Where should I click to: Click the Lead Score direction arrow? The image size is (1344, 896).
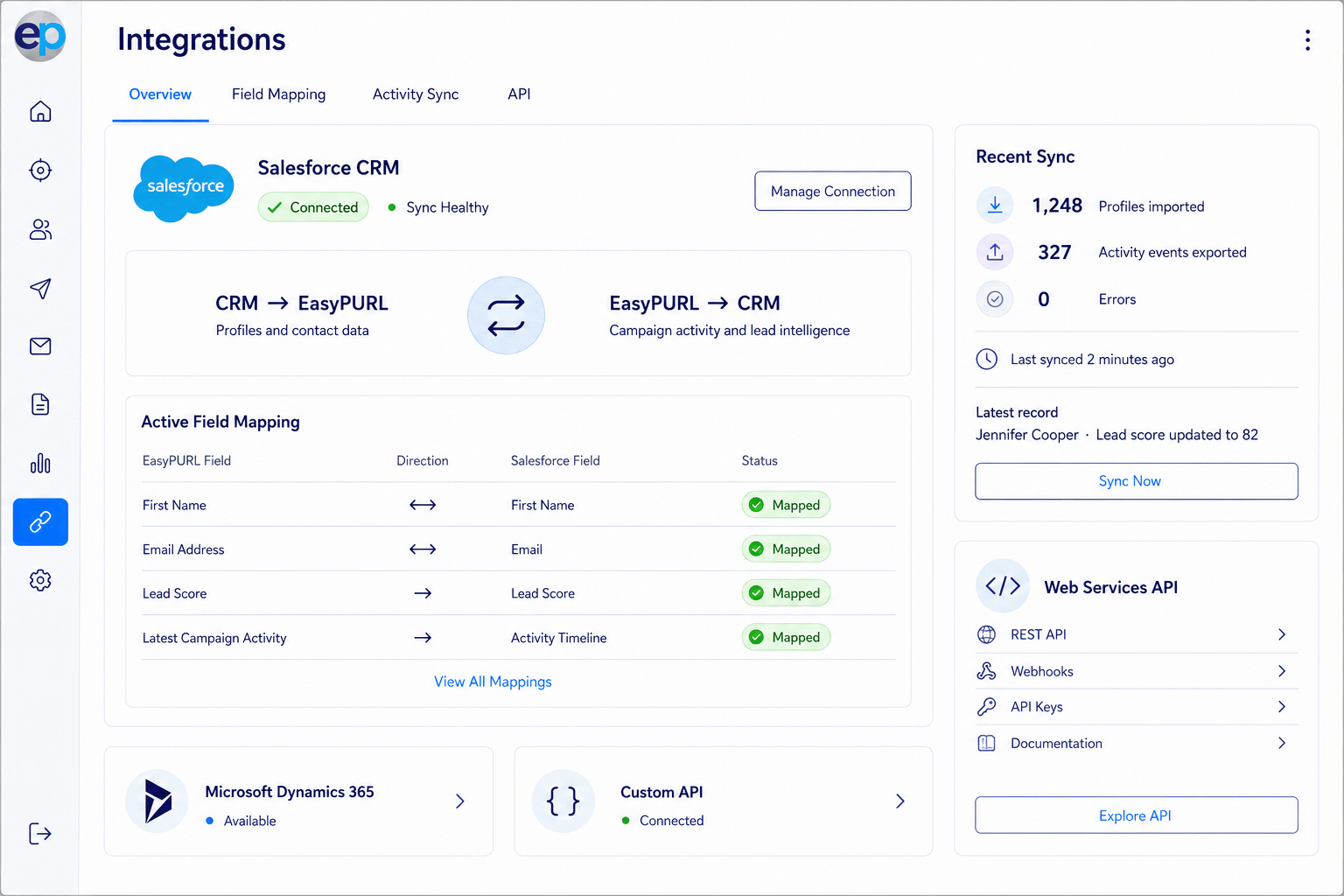pyautogui.click(x=423, y=593)
